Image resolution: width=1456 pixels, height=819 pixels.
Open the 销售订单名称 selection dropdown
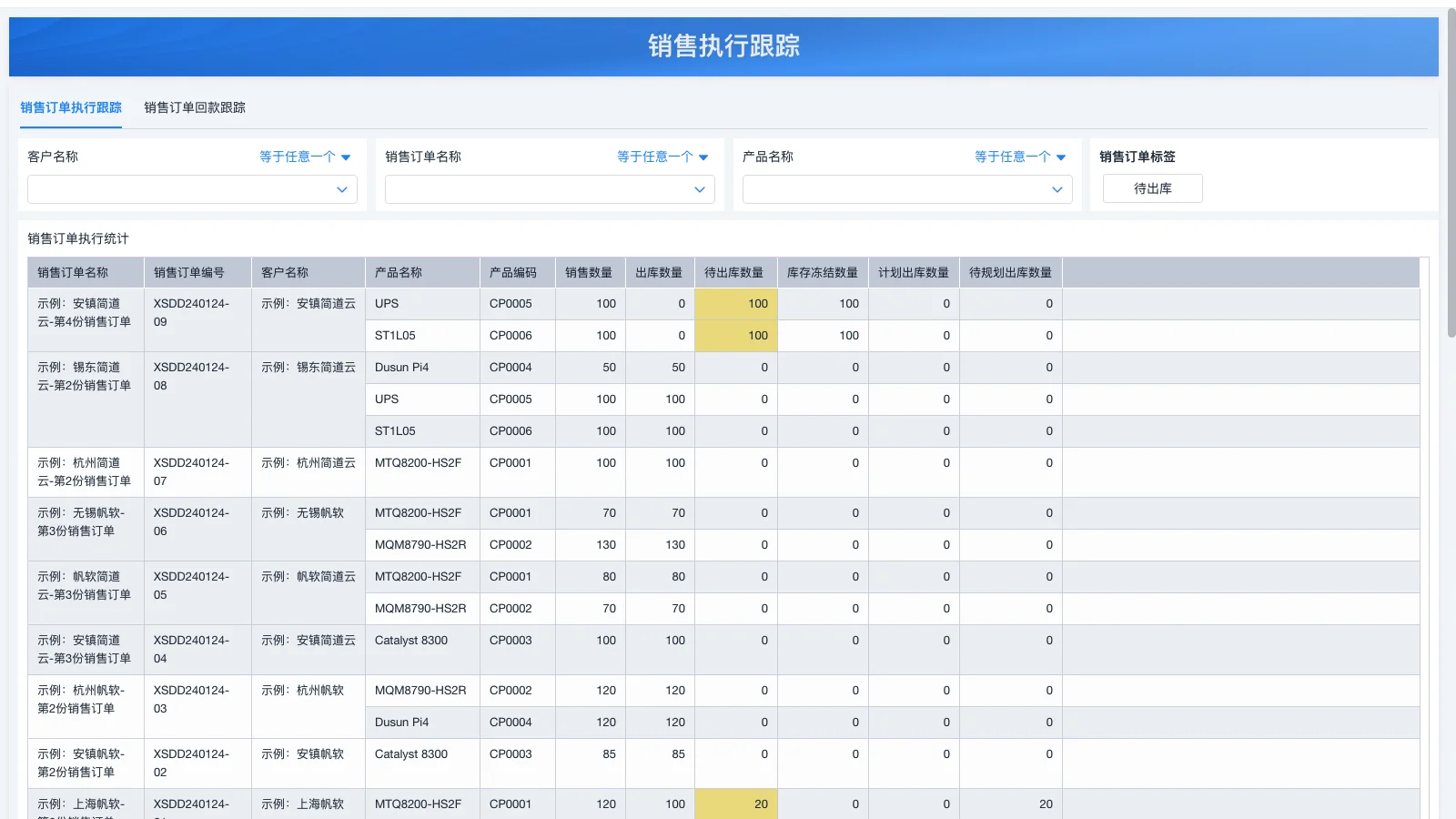(549, 189)
